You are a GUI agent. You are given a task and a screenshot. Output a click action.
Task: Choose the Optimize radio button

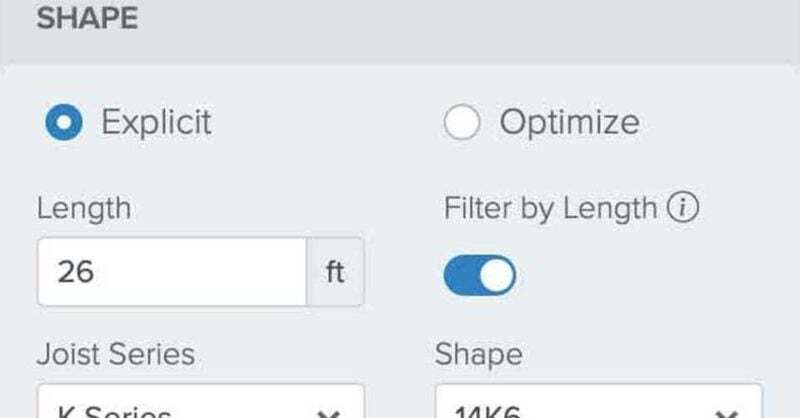tap(462, 123)
